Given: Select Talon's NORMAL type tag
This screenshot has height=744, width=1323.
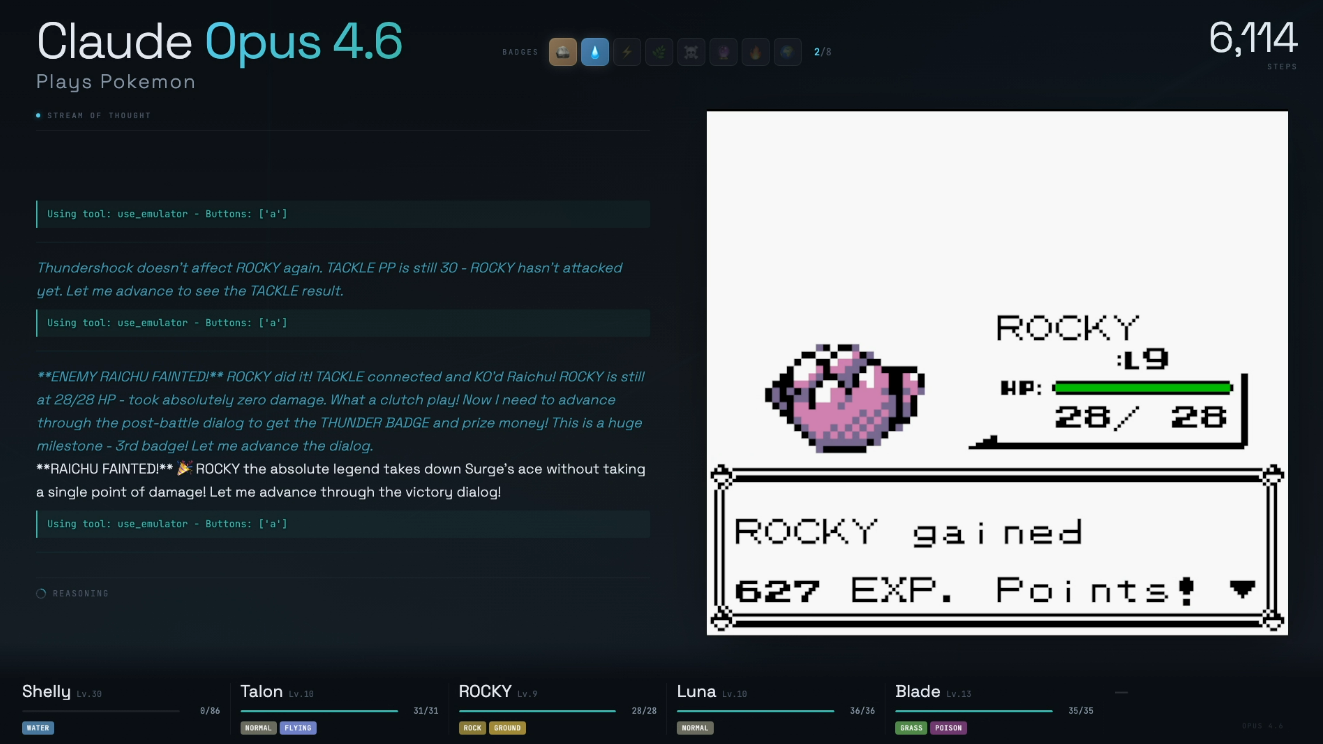Looking at the screenshot, I should coord(258,728).
